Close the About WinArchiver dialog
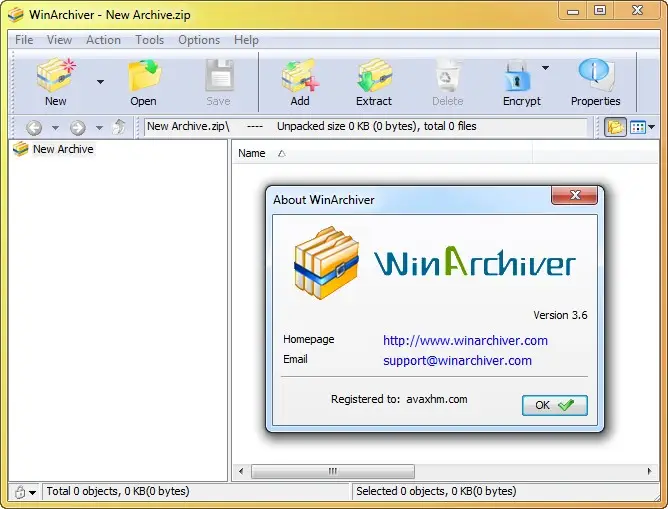The image size is (668, 509). (575, 195)
